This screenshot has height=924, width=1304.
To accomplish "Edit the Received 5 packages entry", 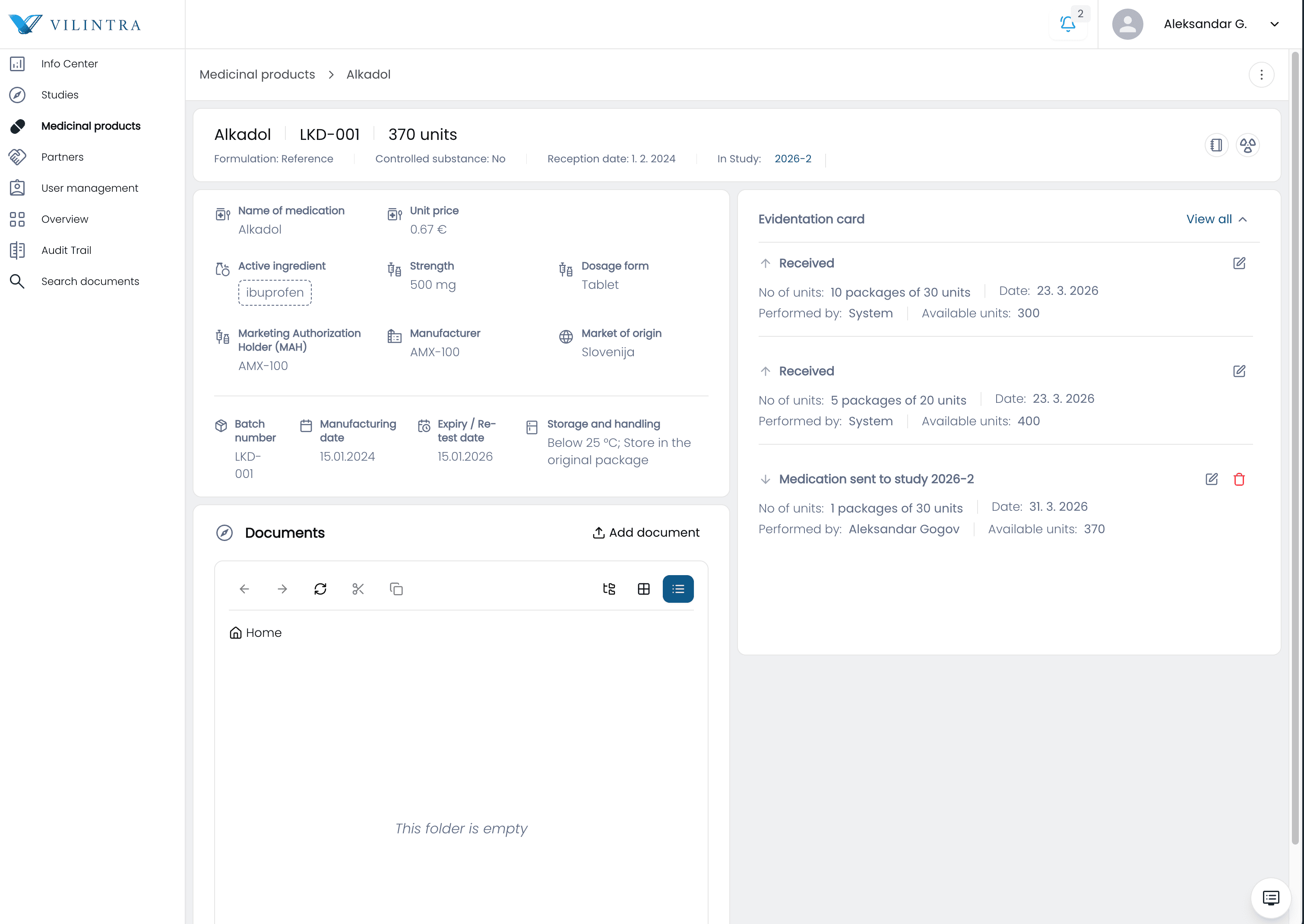I will pyautogui.click(x=1239, y=371).
